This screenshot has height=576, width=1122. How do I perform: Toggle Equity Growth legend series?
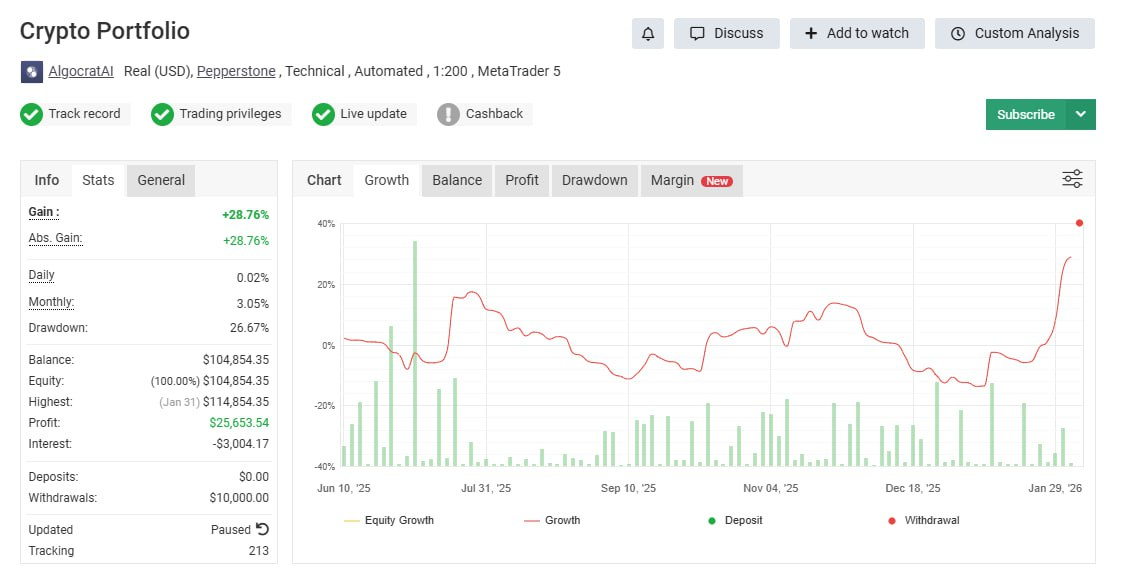point(389,520)
